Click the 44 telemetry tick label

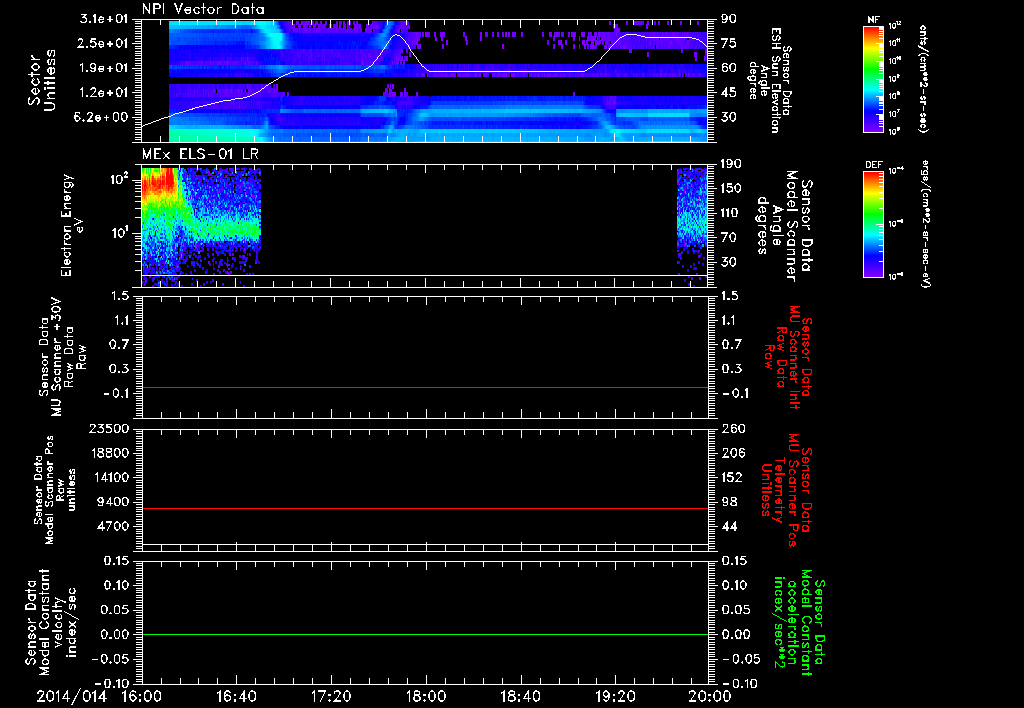click(x=729, y=526)
